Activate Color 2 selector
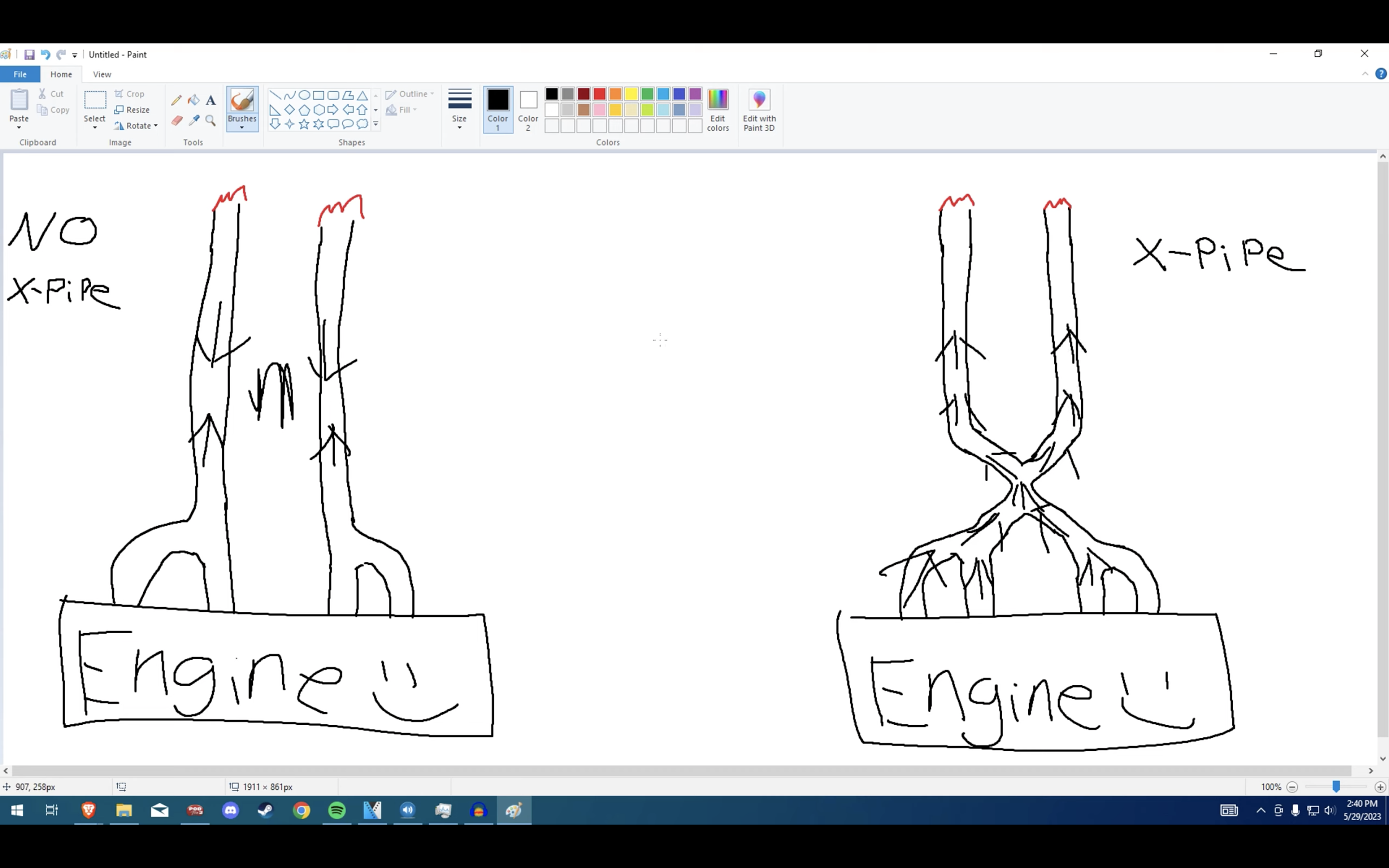 point(528,109)
